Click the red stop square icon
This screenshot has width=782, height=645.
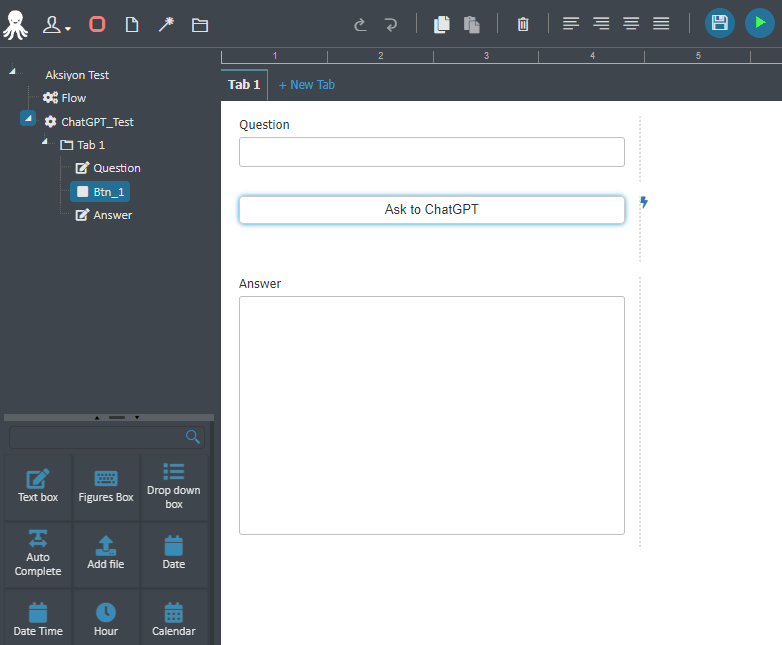click(x=97, y=24)
